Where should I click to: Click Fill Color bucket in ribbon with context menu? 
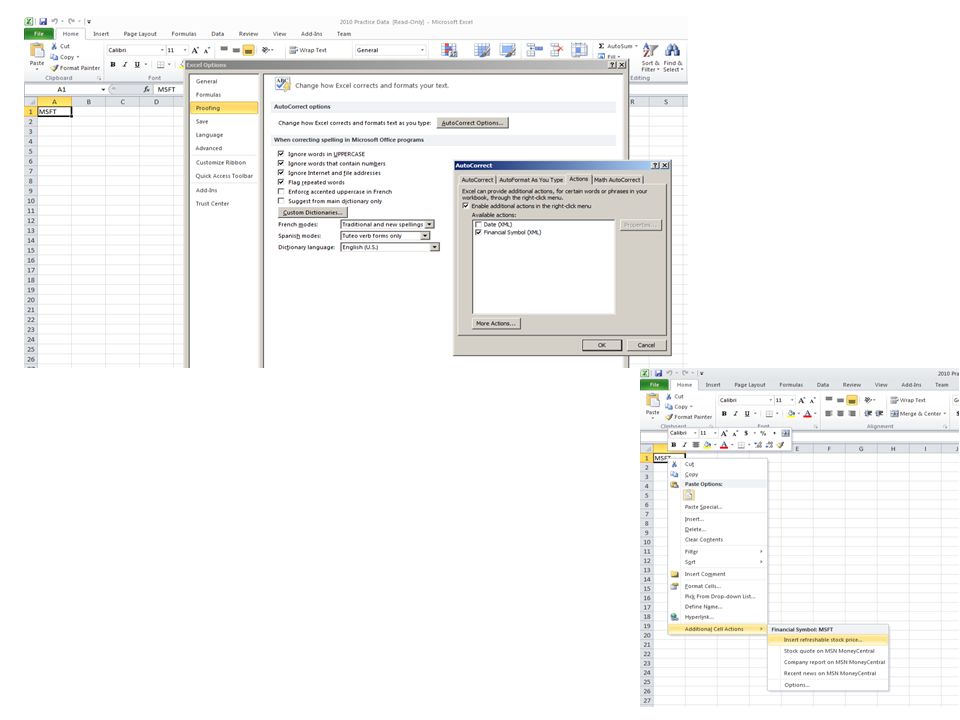coord(791,414)
